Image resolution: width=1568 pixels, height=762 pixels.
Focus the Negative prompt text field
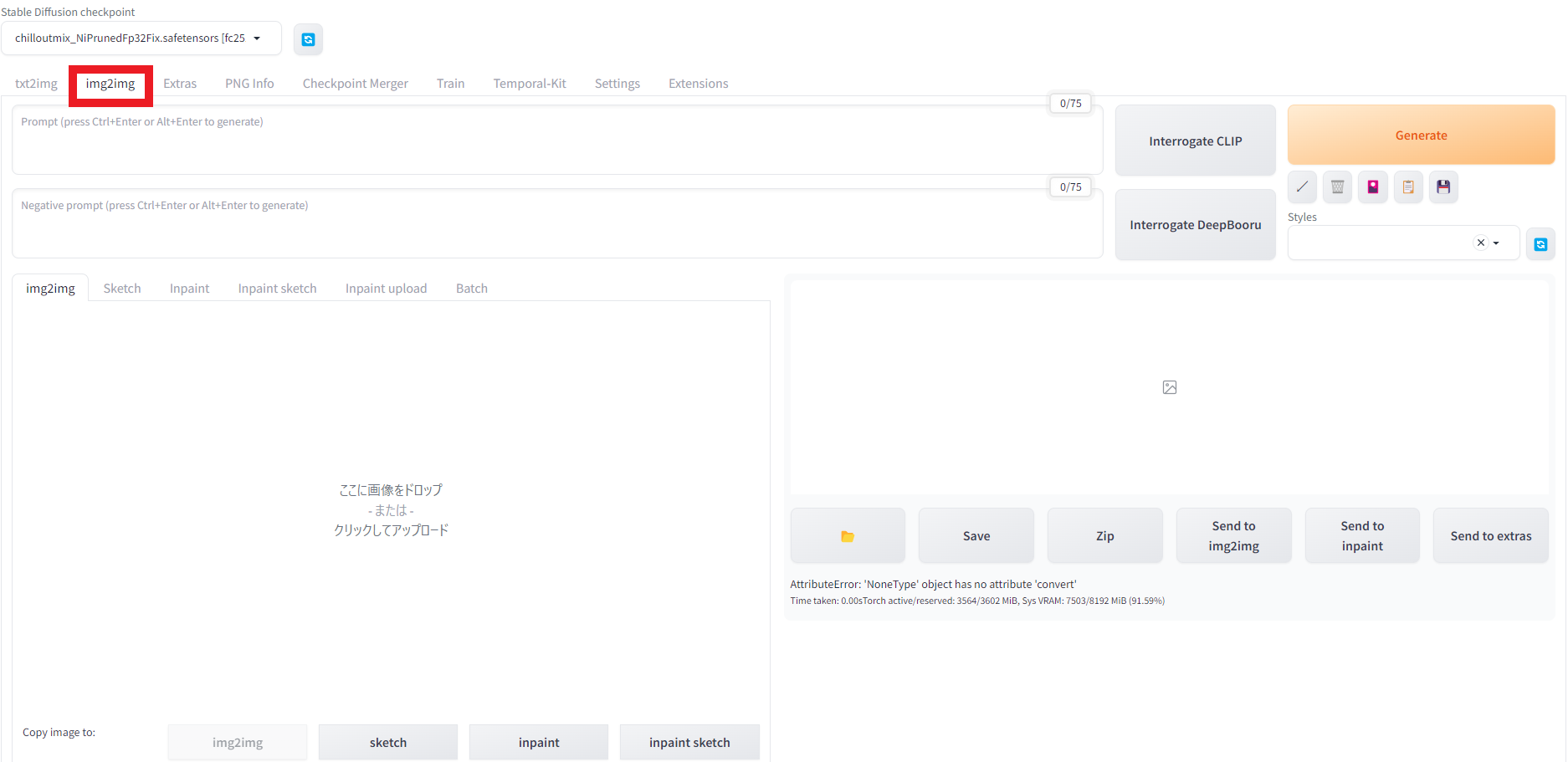556,224
